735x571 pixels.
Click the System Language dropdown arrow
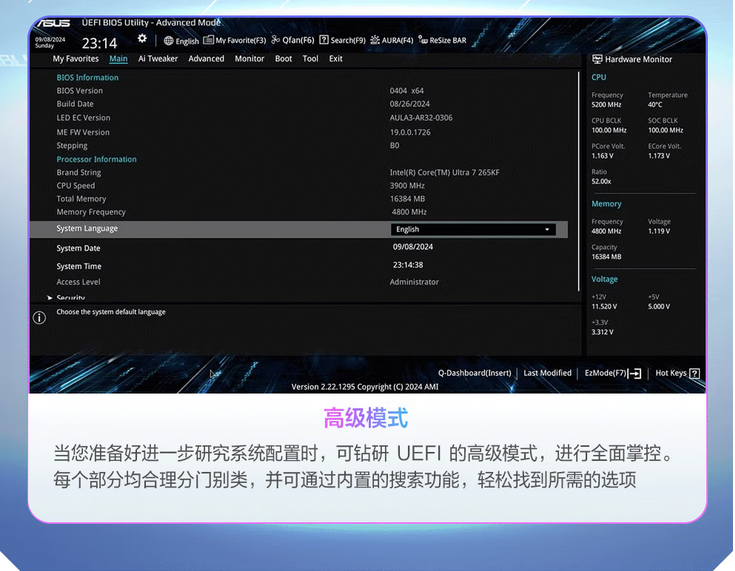547,229
